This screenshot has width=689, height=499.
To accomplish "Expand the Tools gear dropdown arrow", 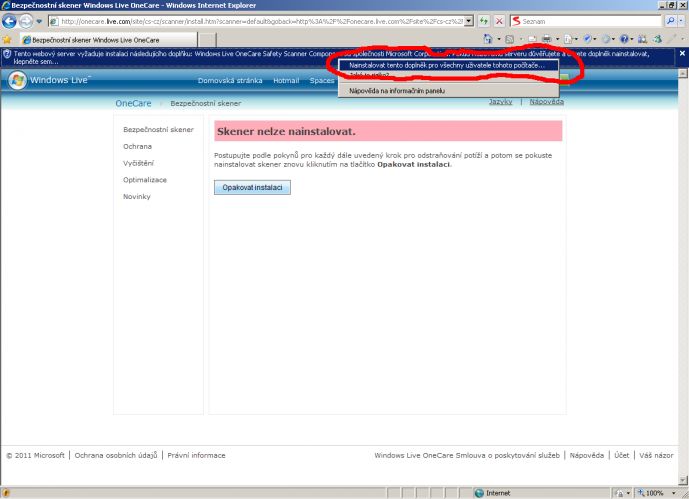I will coord(613,39).
